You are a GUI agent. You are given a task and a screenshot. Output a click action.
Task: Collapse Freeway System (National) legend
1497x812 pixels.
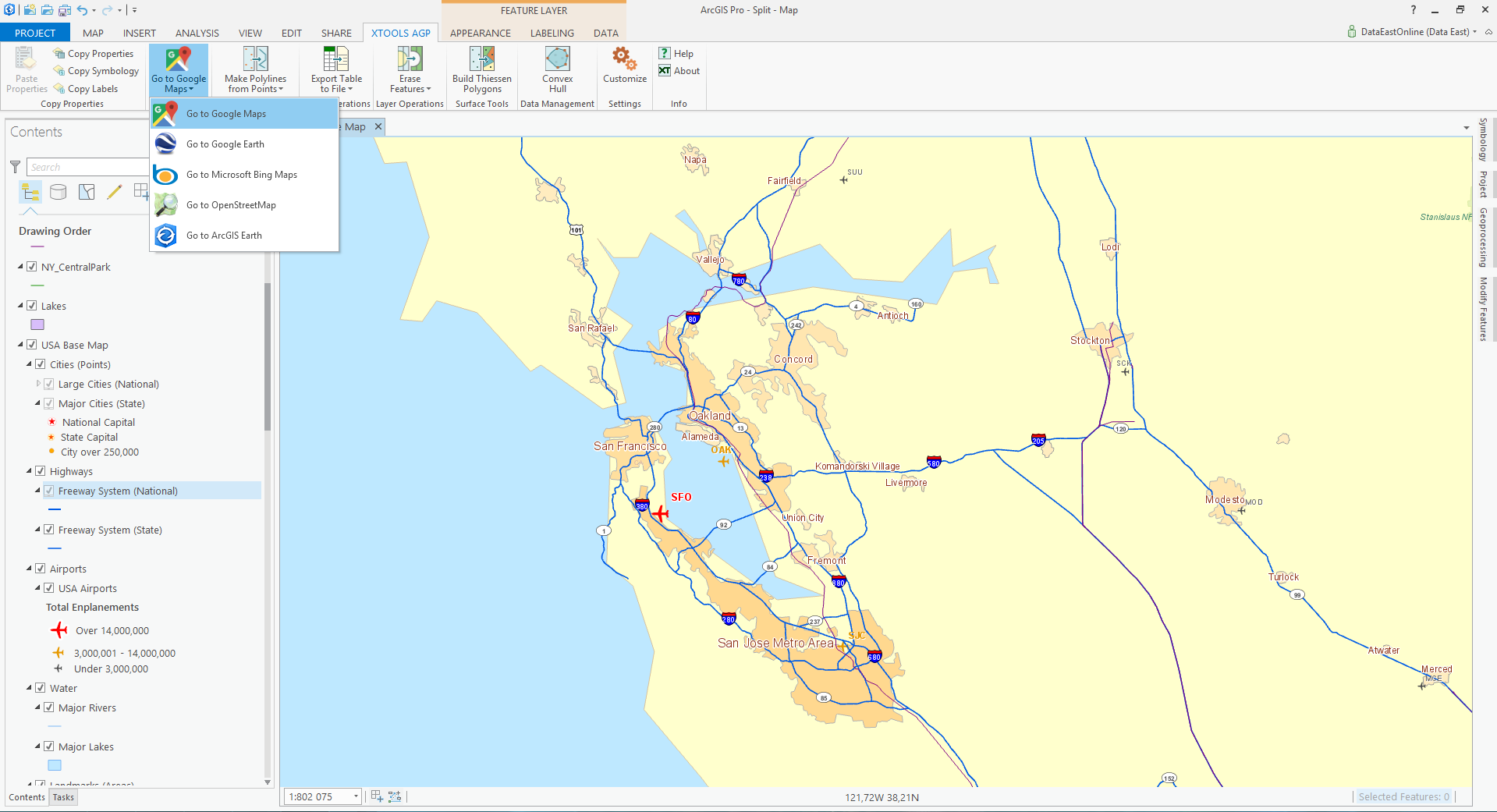pos(37,491)
